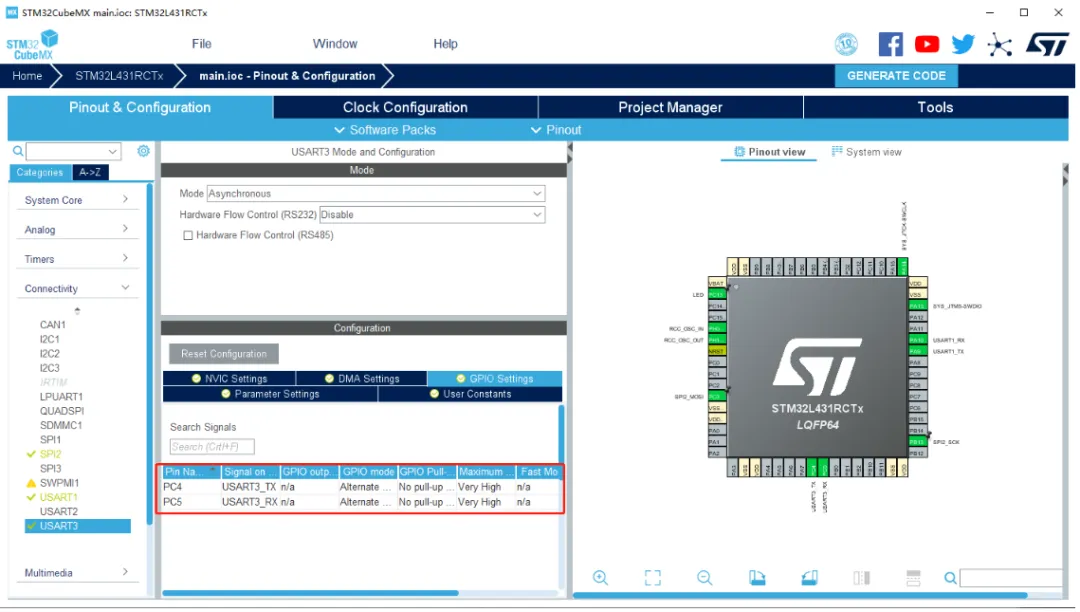Open the User Constants tab
The height and width of the screenshot is (612, 1080).
[470, 394]
